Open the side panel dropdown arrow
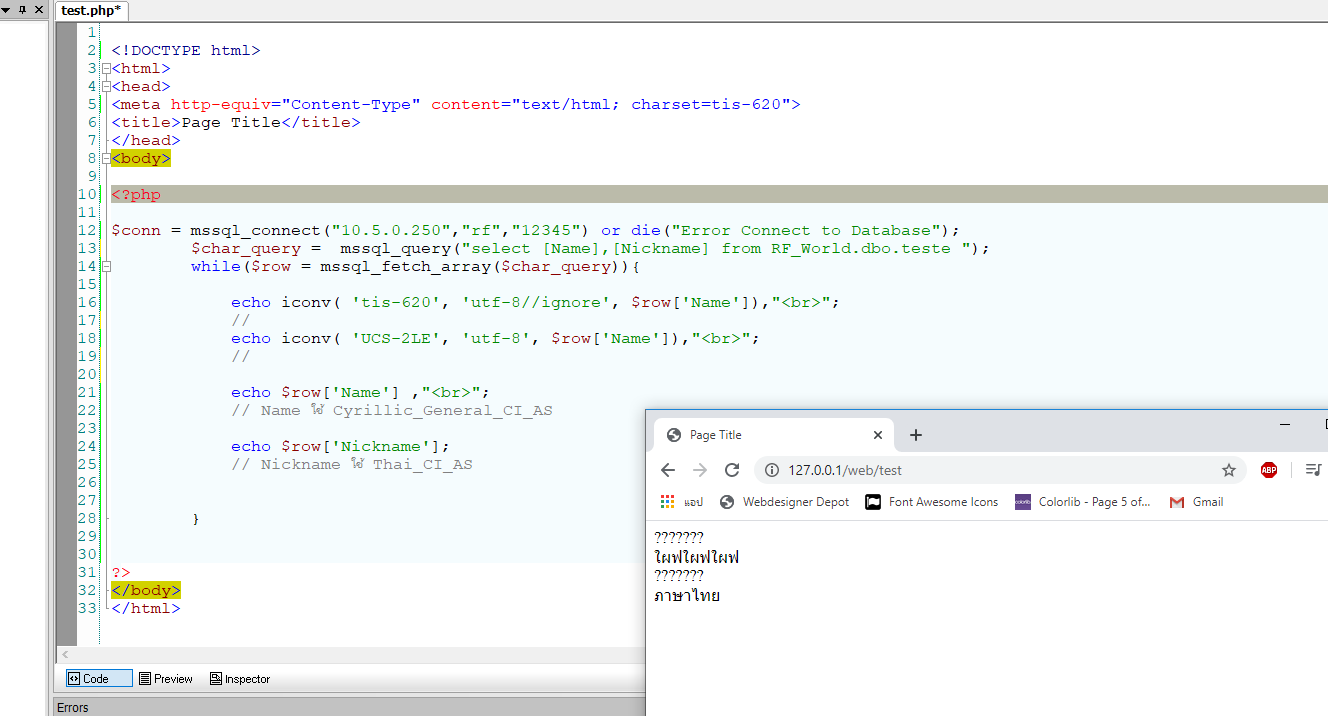The width and height of the screenshot is (1328, 716). 6,9
